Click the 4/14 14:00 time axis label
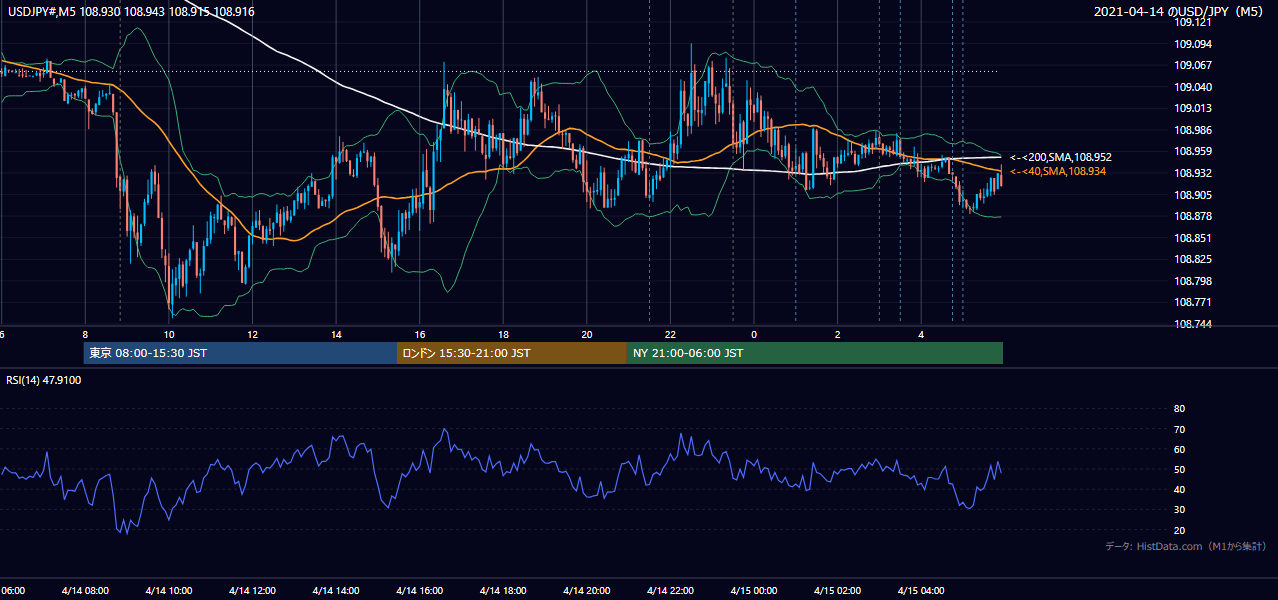 335,590
